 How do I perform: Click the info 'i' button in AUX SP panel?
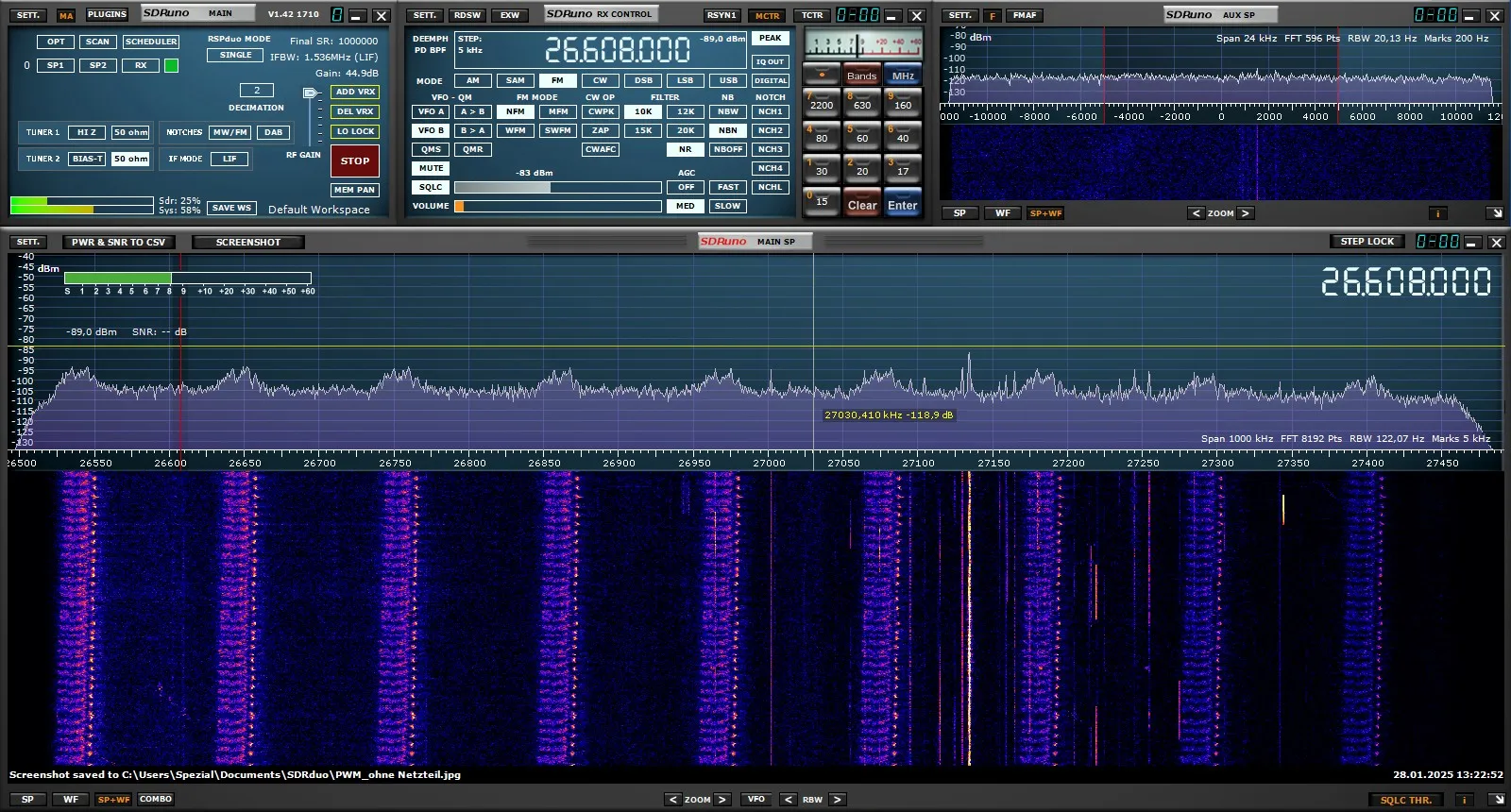[x=1437, y=213]
